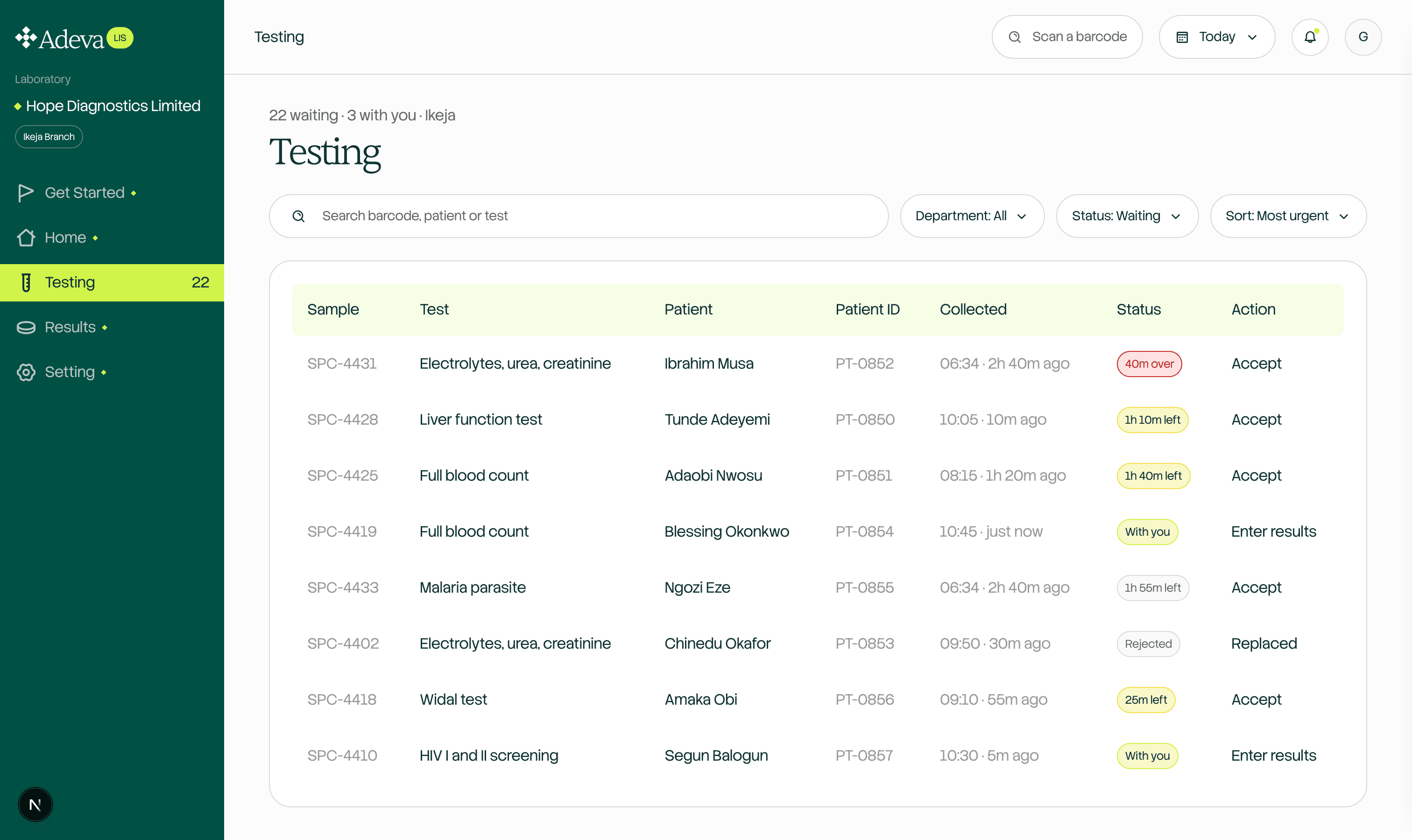Click Enter results for Segun Balogun

[x=1273, y=756]
